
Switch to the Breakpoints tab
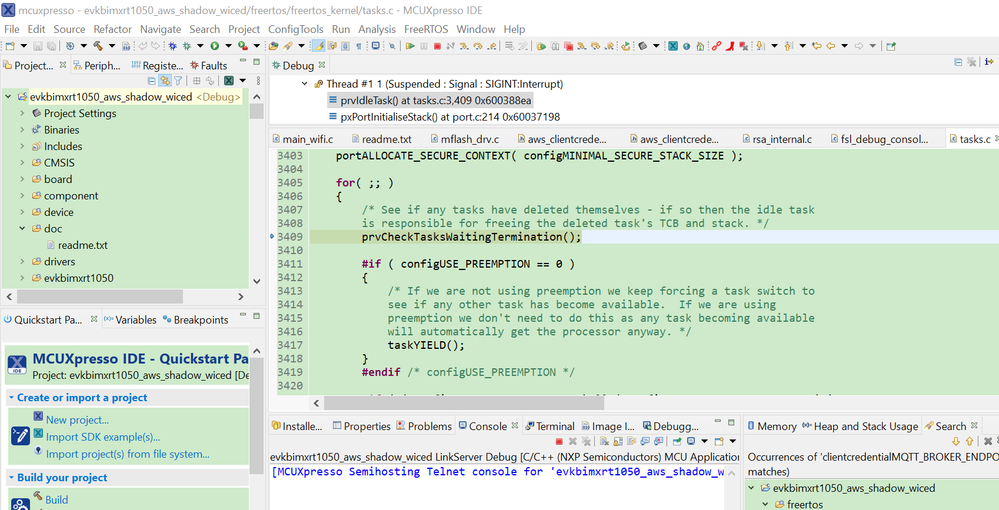click(x=196, y=320)
